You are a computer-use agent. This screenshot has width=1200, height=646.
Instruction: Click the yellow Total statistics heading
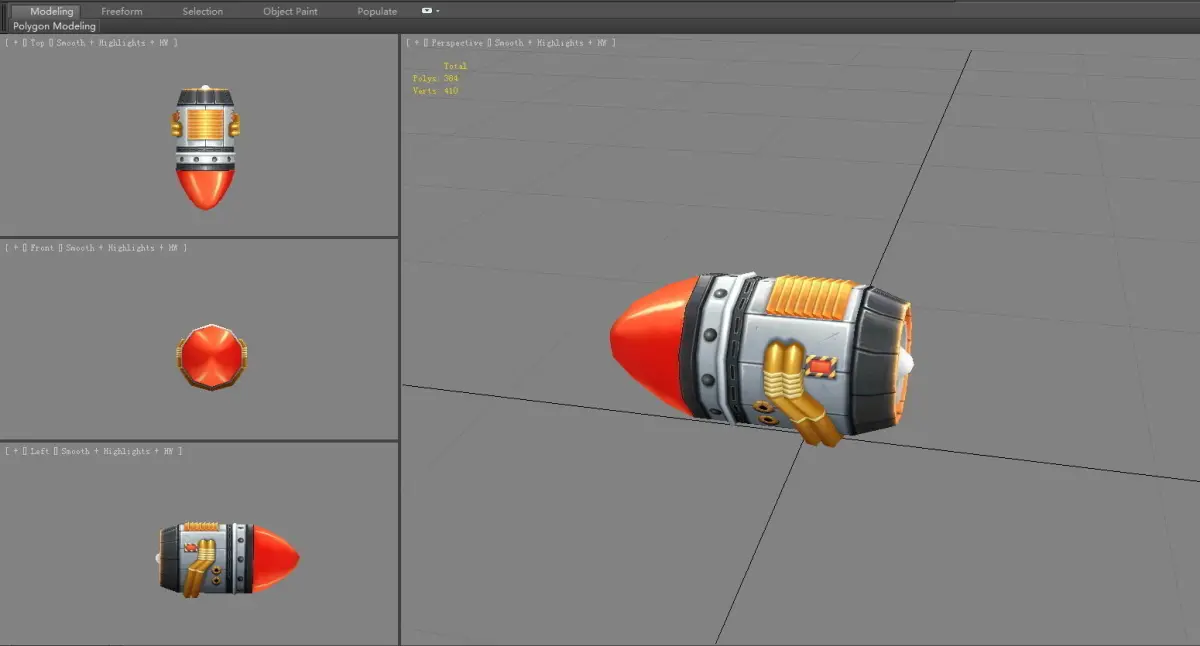[455, 66]
